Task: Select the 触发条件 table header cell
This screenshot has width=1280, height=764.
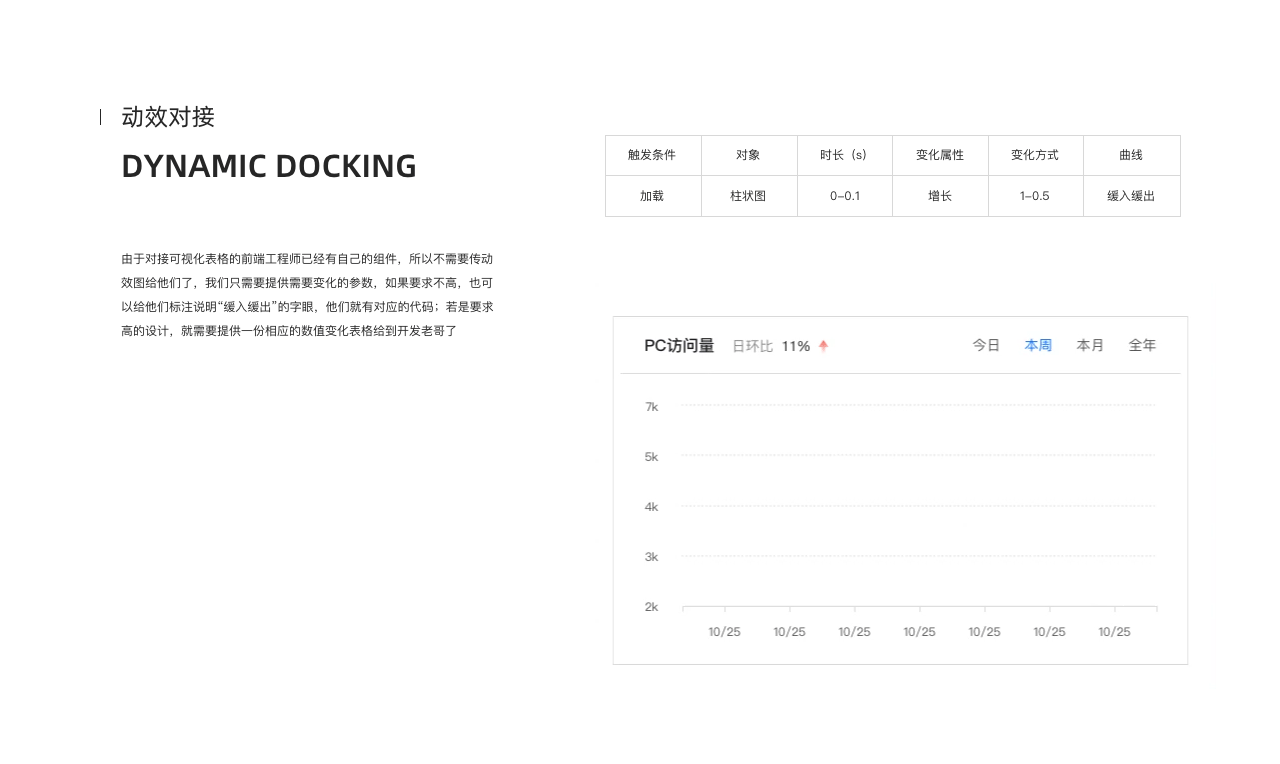Action: [653, 155]
